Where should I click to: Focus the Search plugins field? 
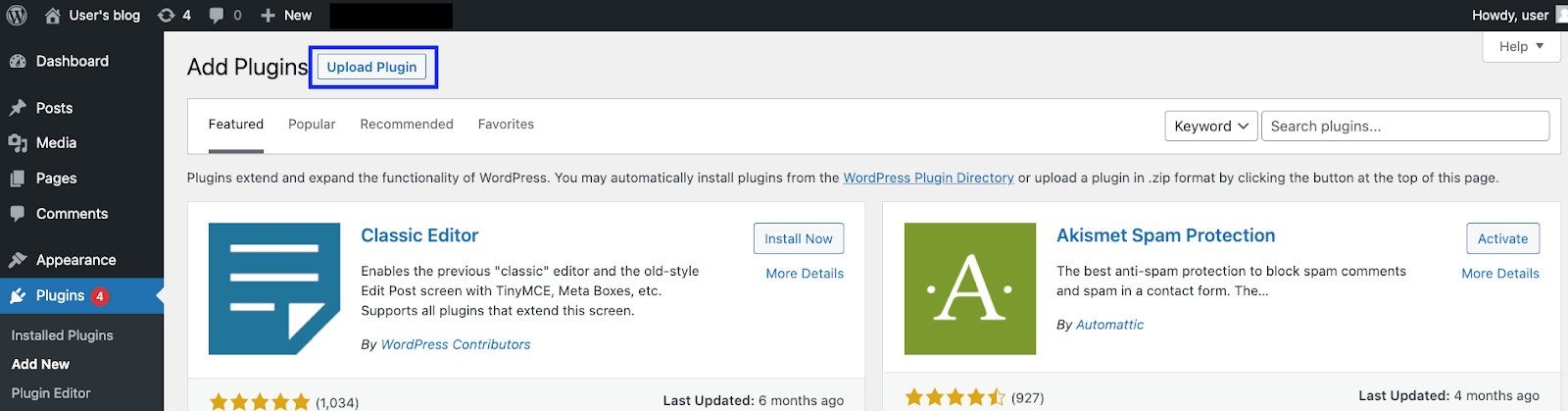[x=1405, y=126]
